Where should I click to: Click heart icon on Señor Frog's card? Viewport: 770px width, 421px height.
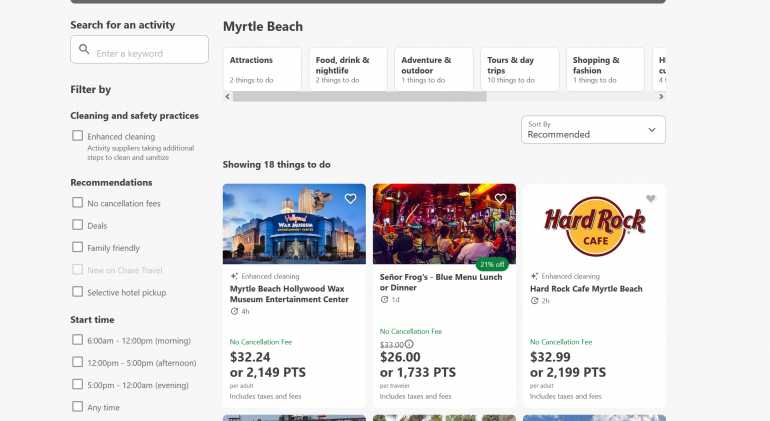click(500, 199)
